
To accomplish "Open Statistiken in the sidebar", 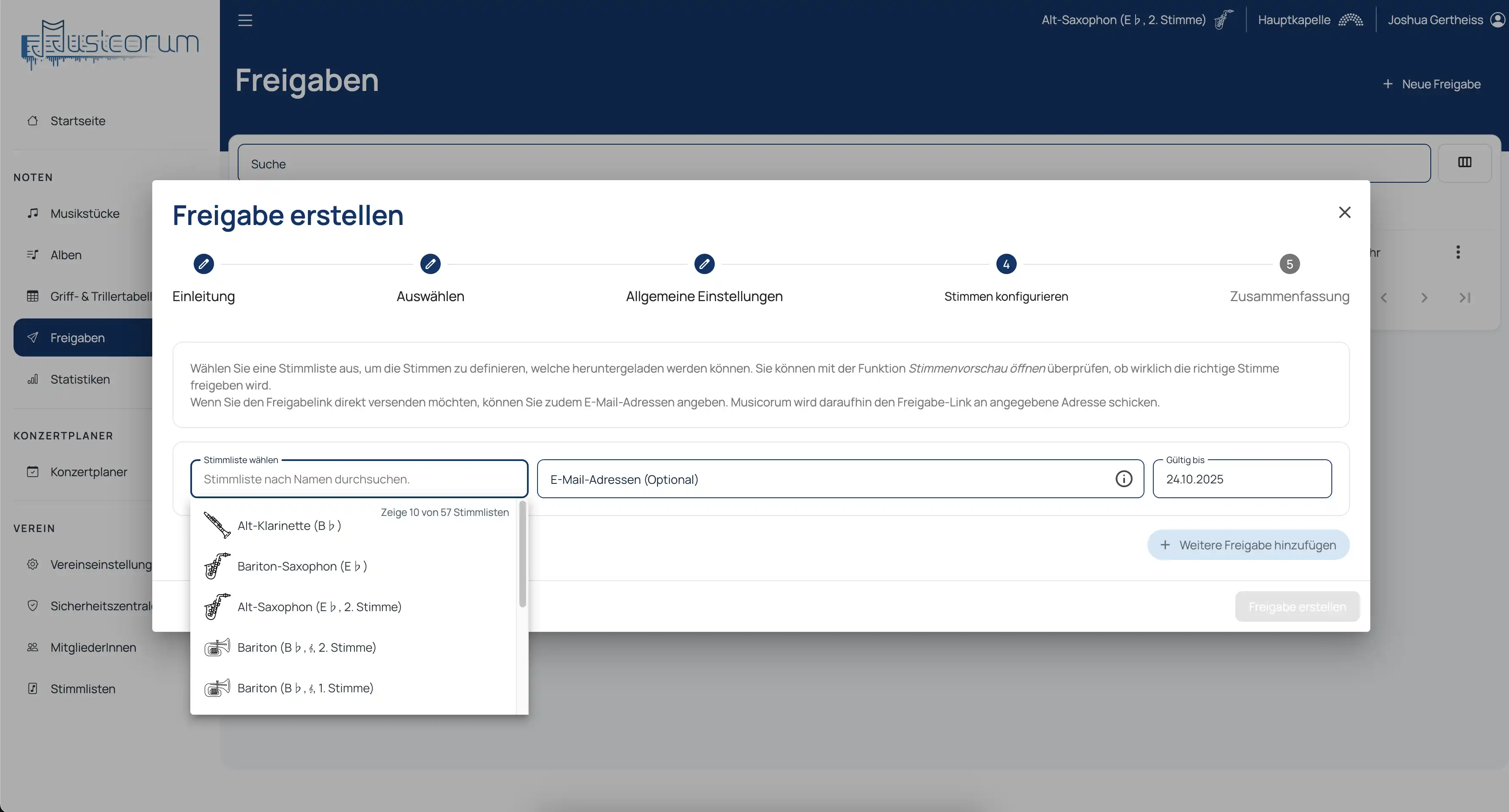I will coord(80,379).
